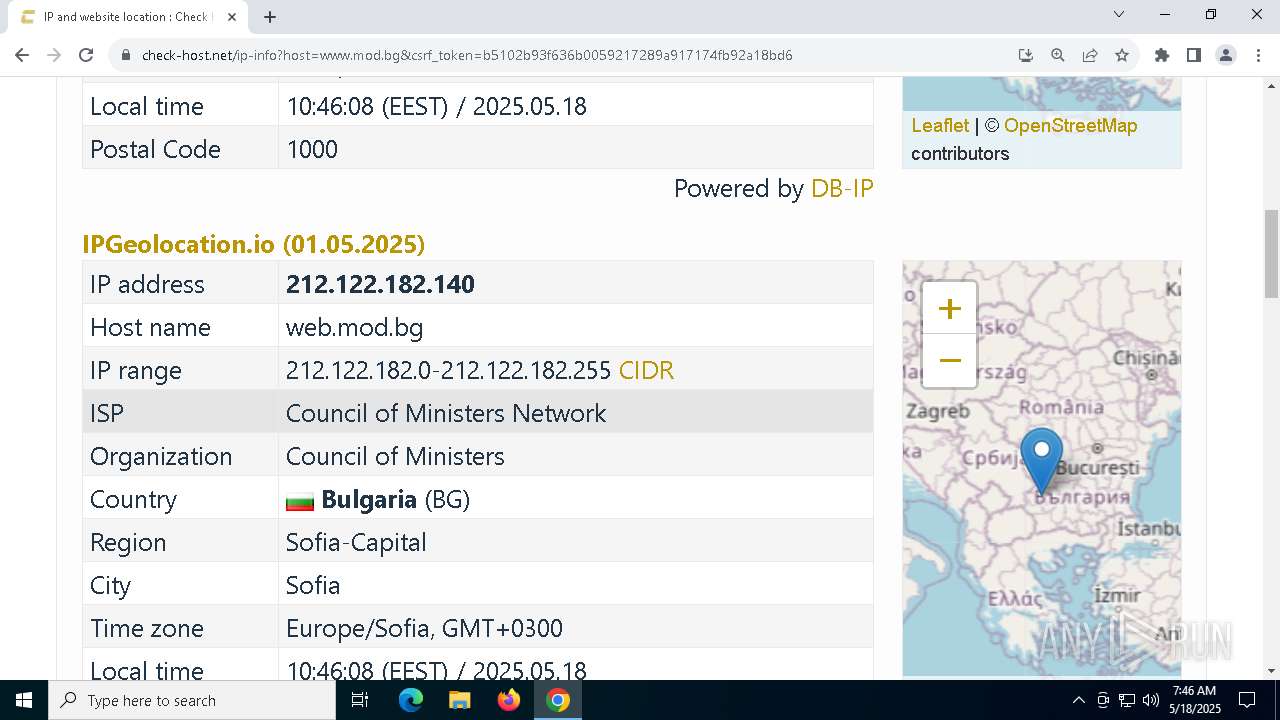1280x720 pixels.
Task: Click the Bulgarian flag icon
Action: click(300, 501)
